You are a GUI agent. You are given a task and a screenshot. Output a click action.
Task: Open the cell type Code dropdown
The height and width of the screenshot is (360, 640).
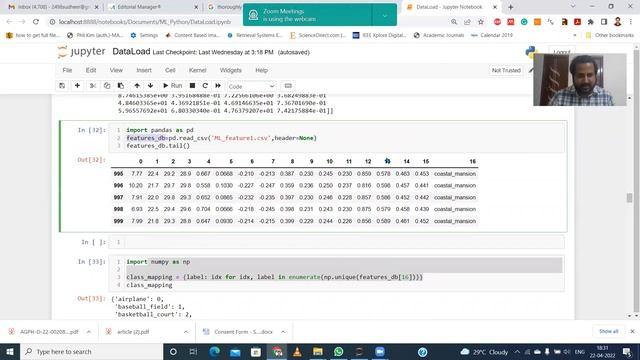pos(251,86)
